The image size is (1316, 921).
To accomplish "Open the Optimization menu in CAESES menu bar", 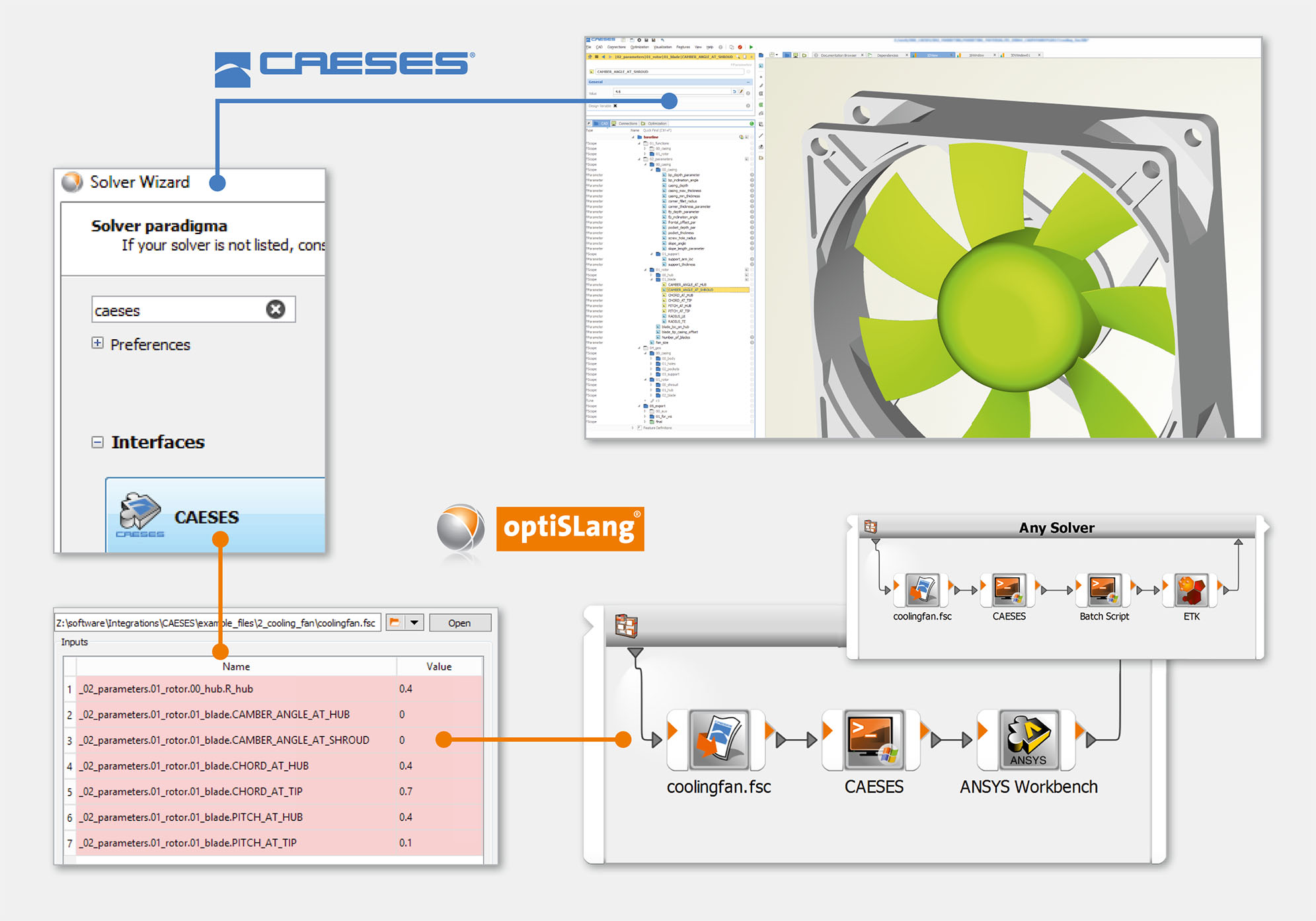I will [x=639, y=48].
